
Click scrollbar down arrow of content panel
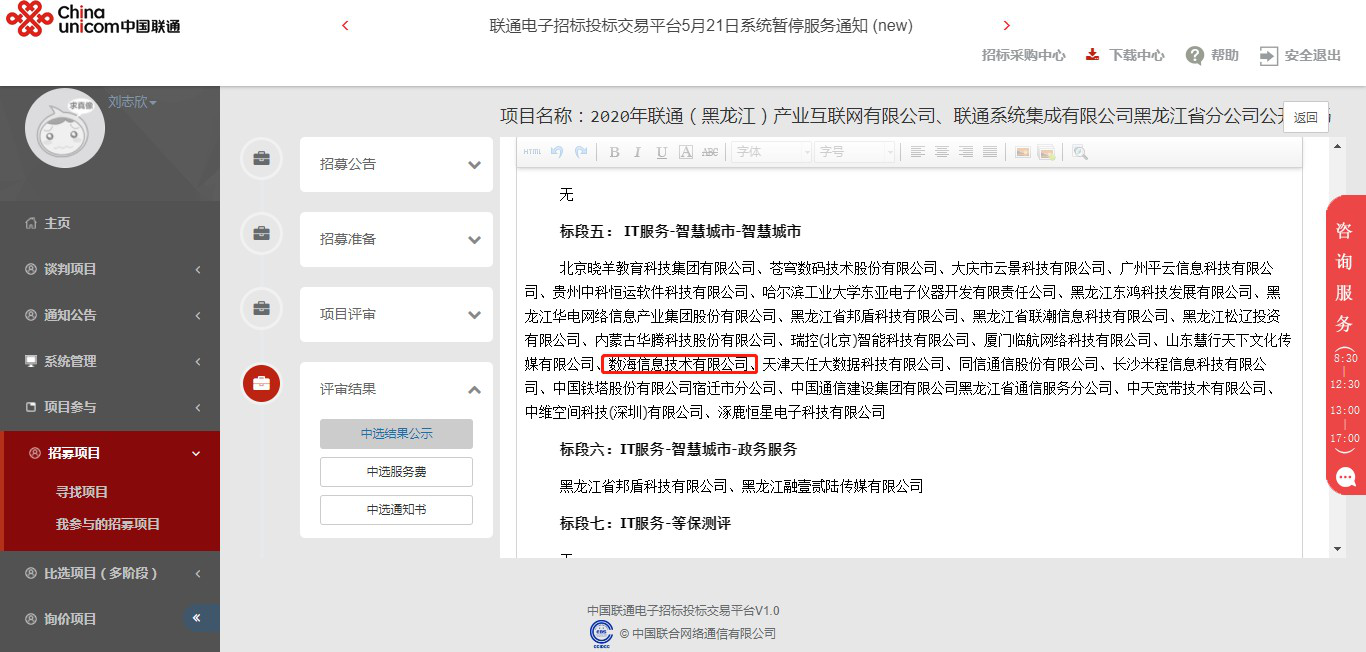pos(1338,549)
